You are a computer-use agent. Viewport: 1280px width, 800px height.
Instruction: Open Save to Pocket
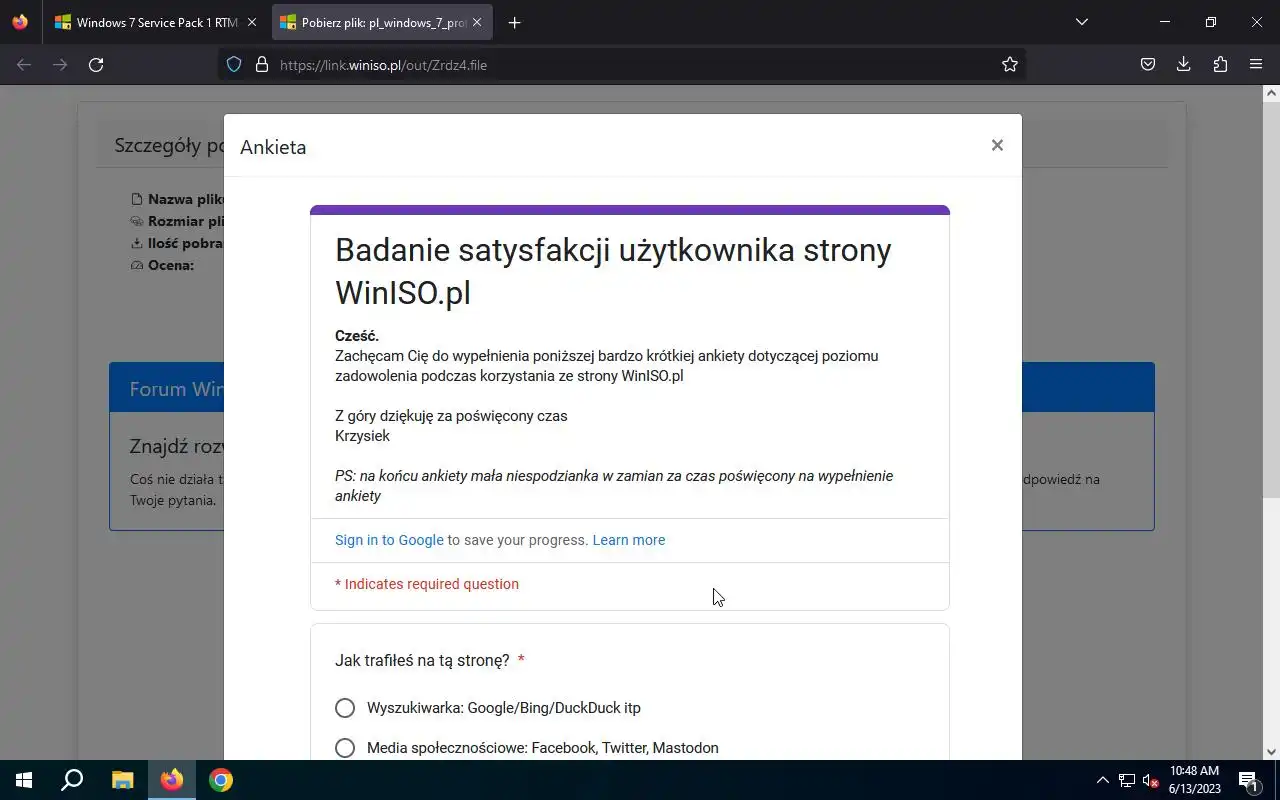[1148, 64]
